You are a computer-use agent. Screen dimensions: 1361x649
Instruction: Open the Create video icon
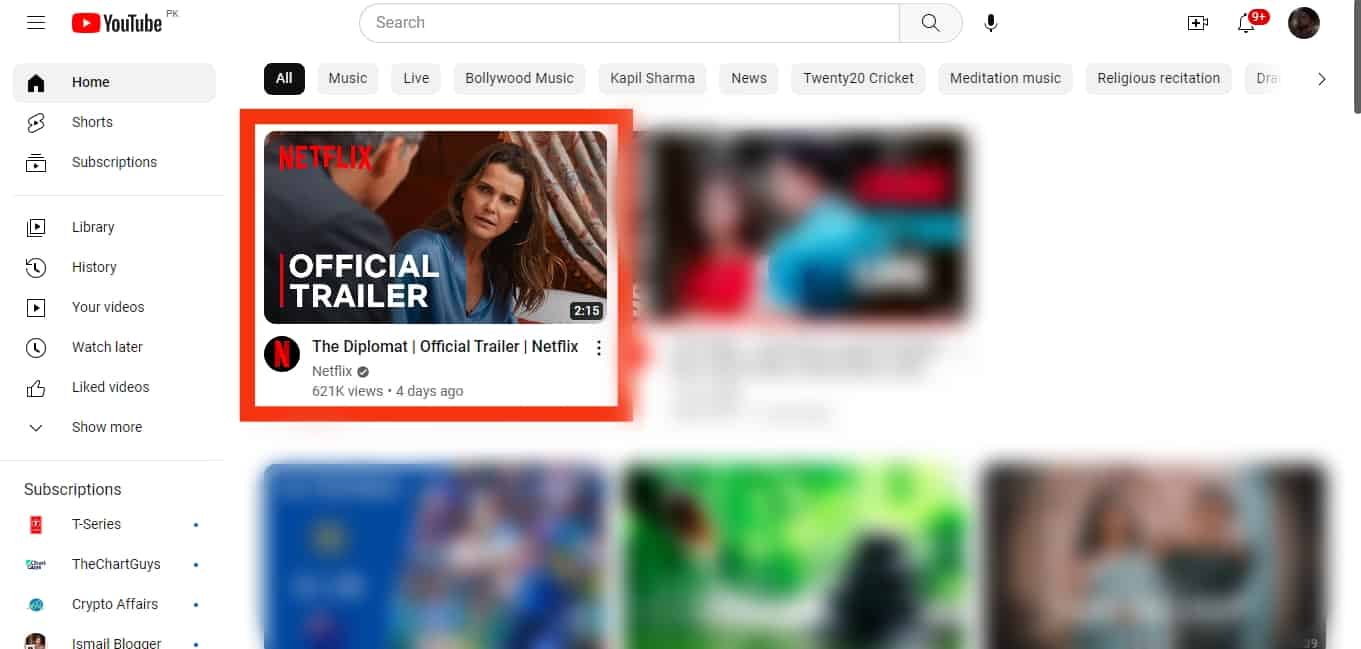tap(1198, 23)
